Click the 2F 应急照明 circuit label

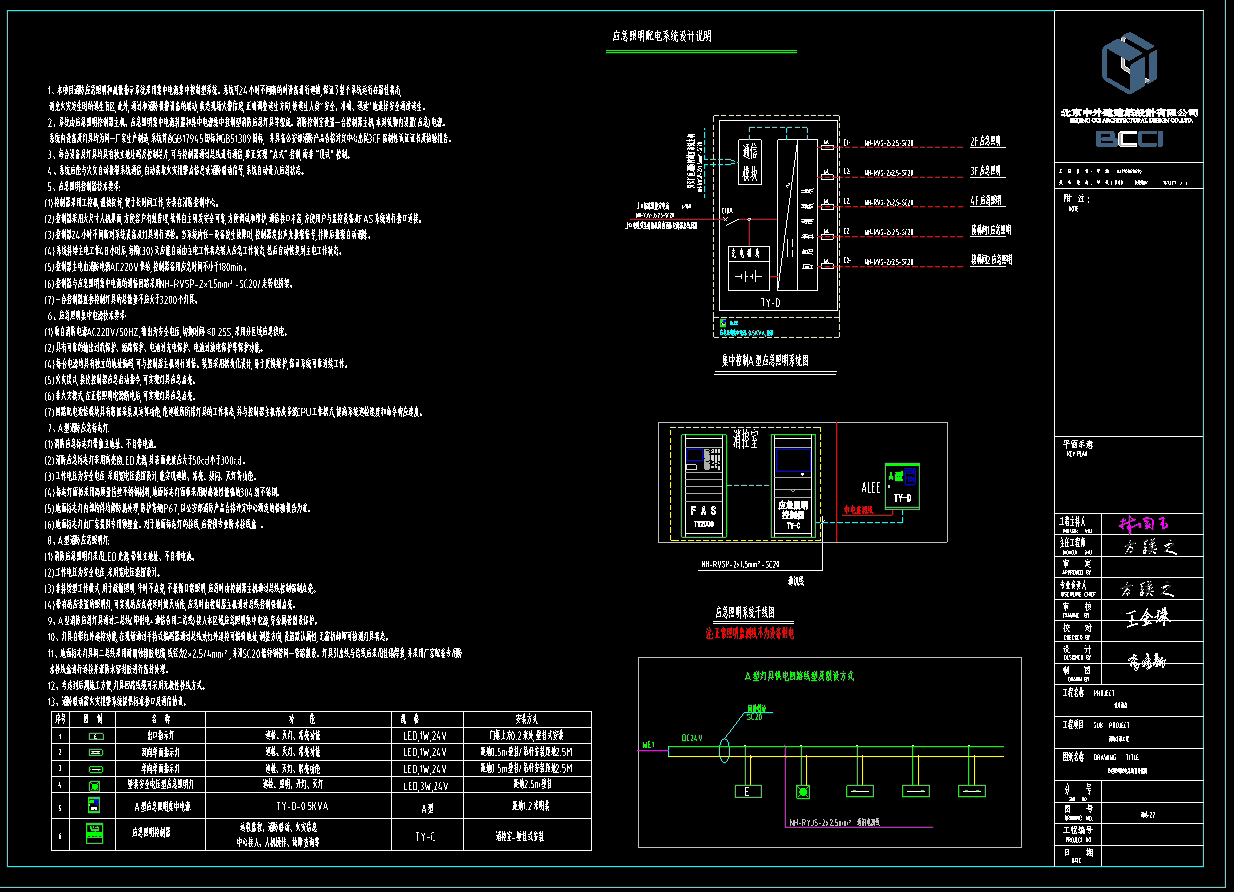(x=985, y=143)
